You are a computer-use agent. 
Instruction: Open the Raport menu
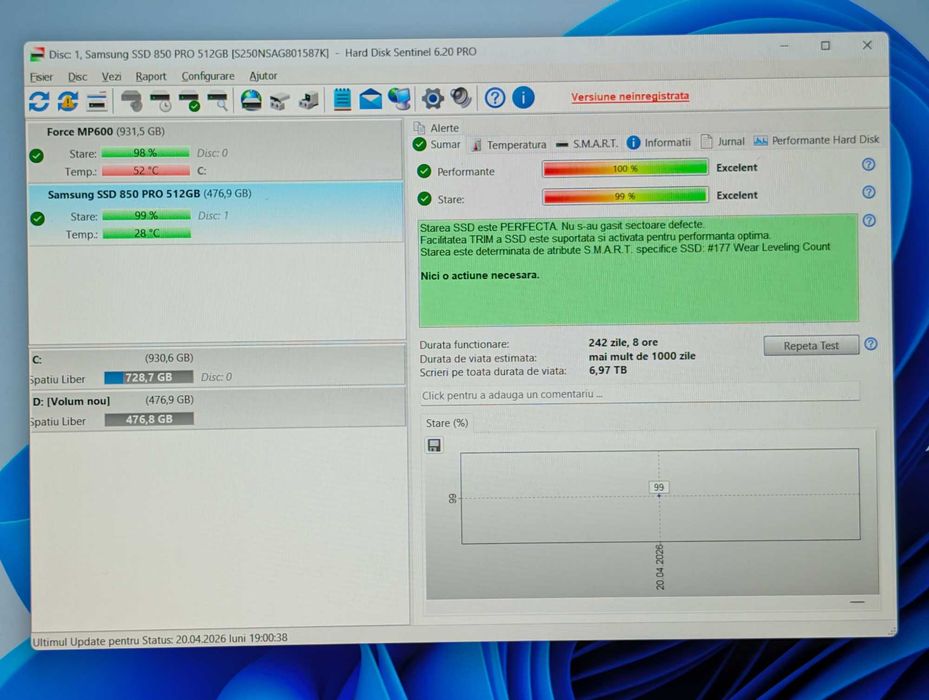point(150,76)
